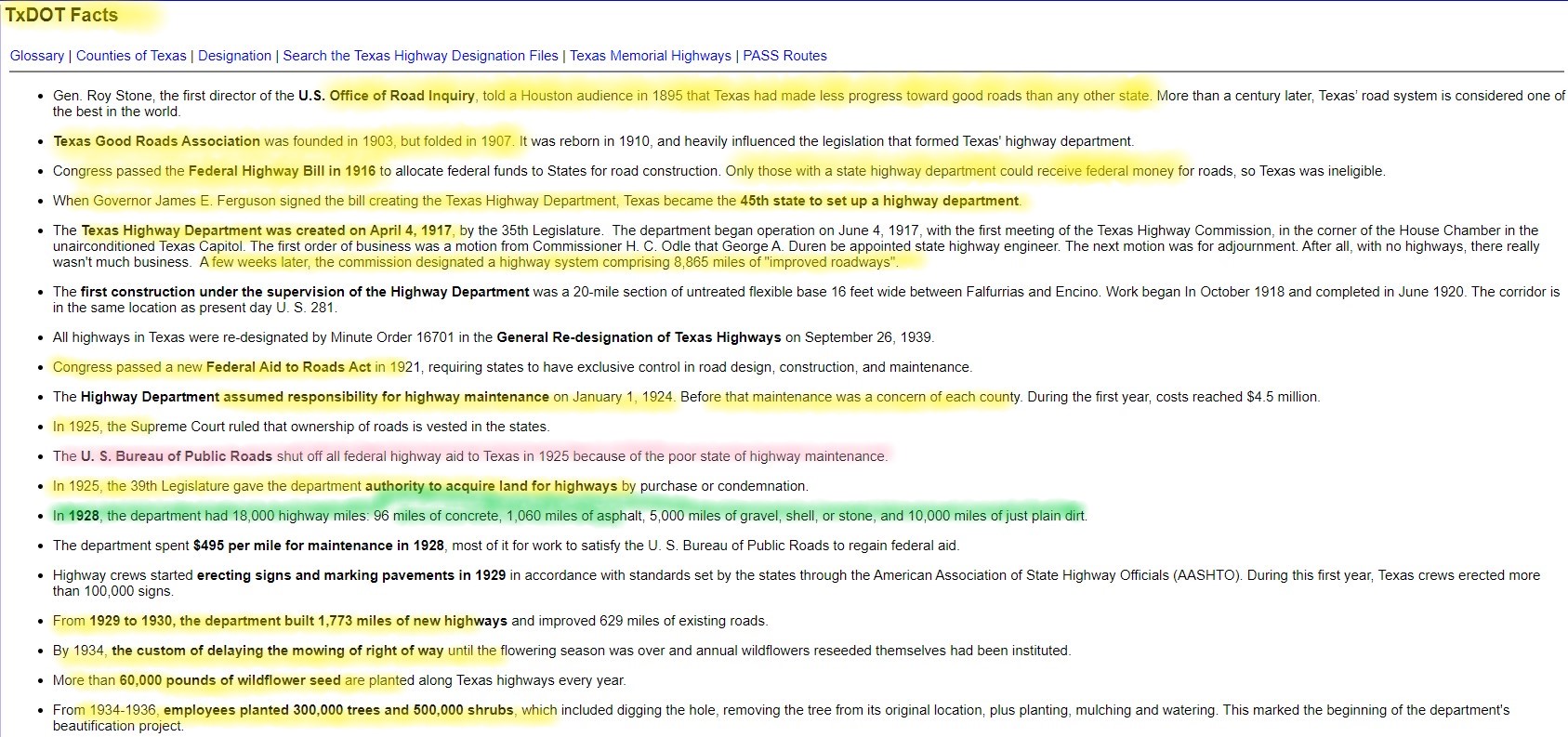Open the PASS Routes link

click(785, 56)
